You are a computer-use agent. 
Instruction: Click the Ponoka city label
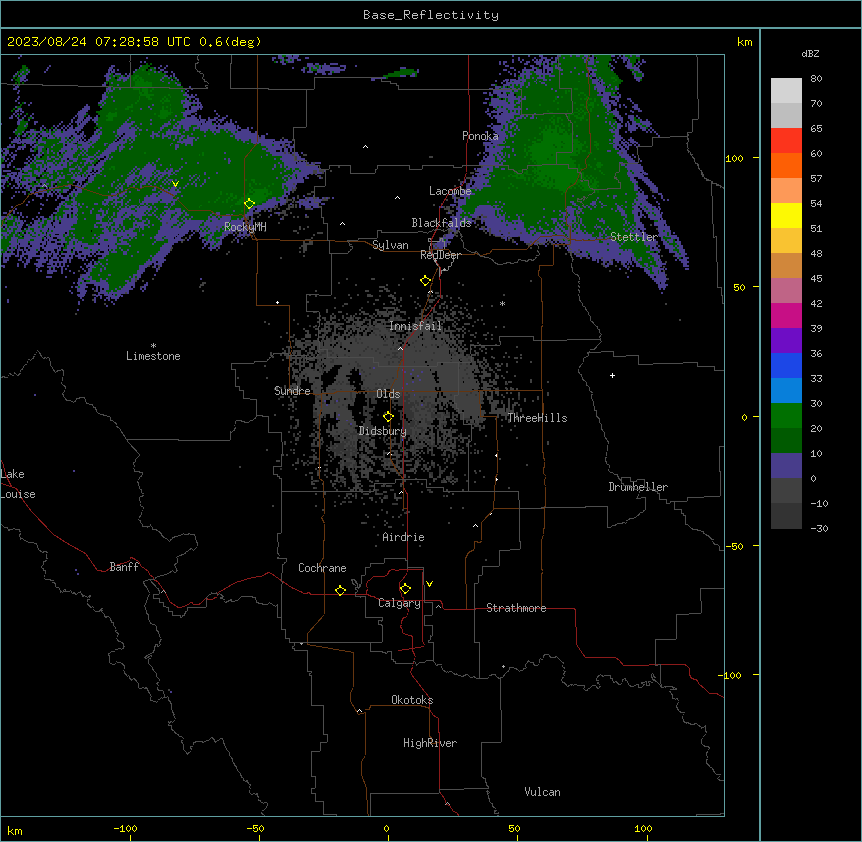480,136
